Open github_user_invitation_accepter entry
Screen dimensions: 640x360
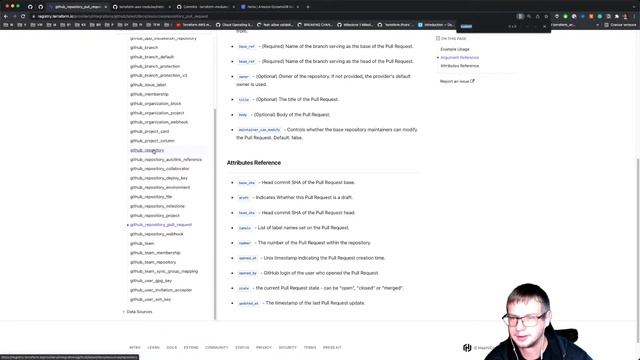point(161,290)
